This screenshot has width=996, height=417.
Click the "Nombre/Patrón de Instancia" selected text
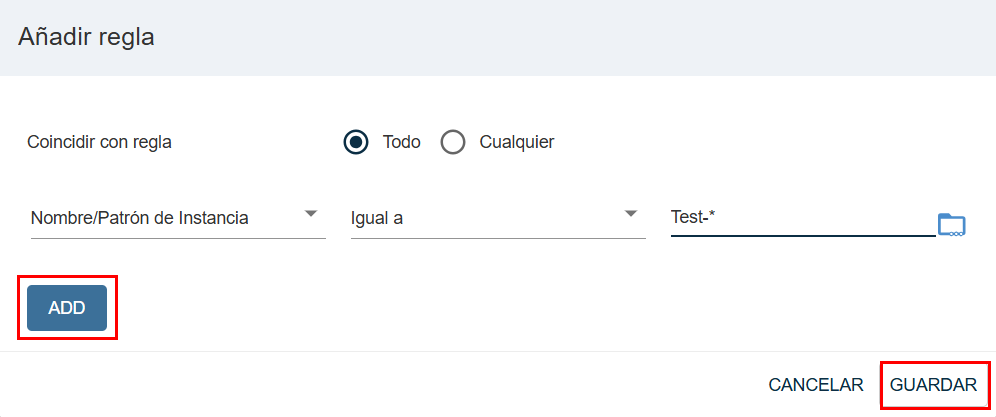(x=140, y=218)
